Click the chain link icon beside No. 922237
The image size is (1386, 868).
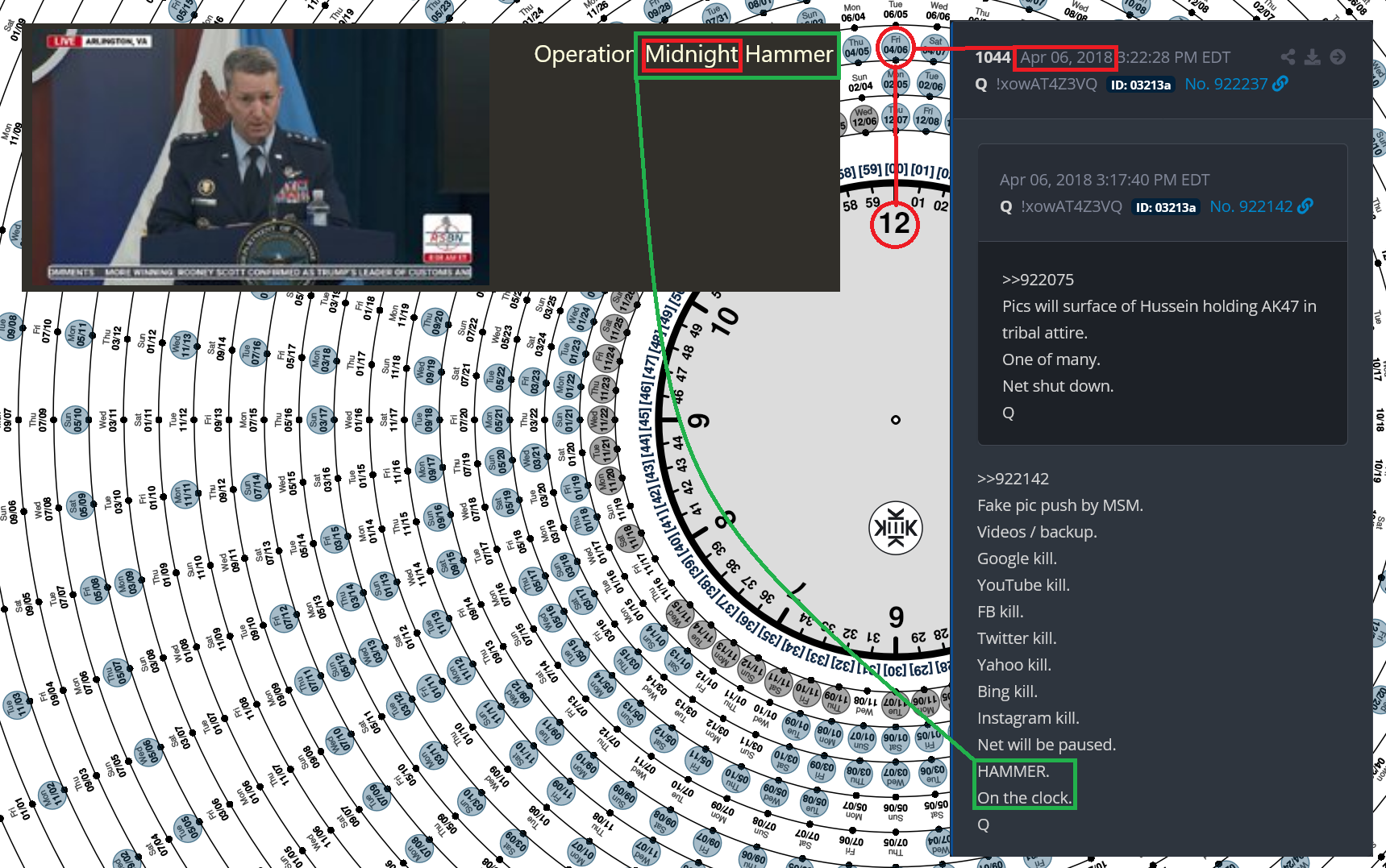(x=1280, y=84)
